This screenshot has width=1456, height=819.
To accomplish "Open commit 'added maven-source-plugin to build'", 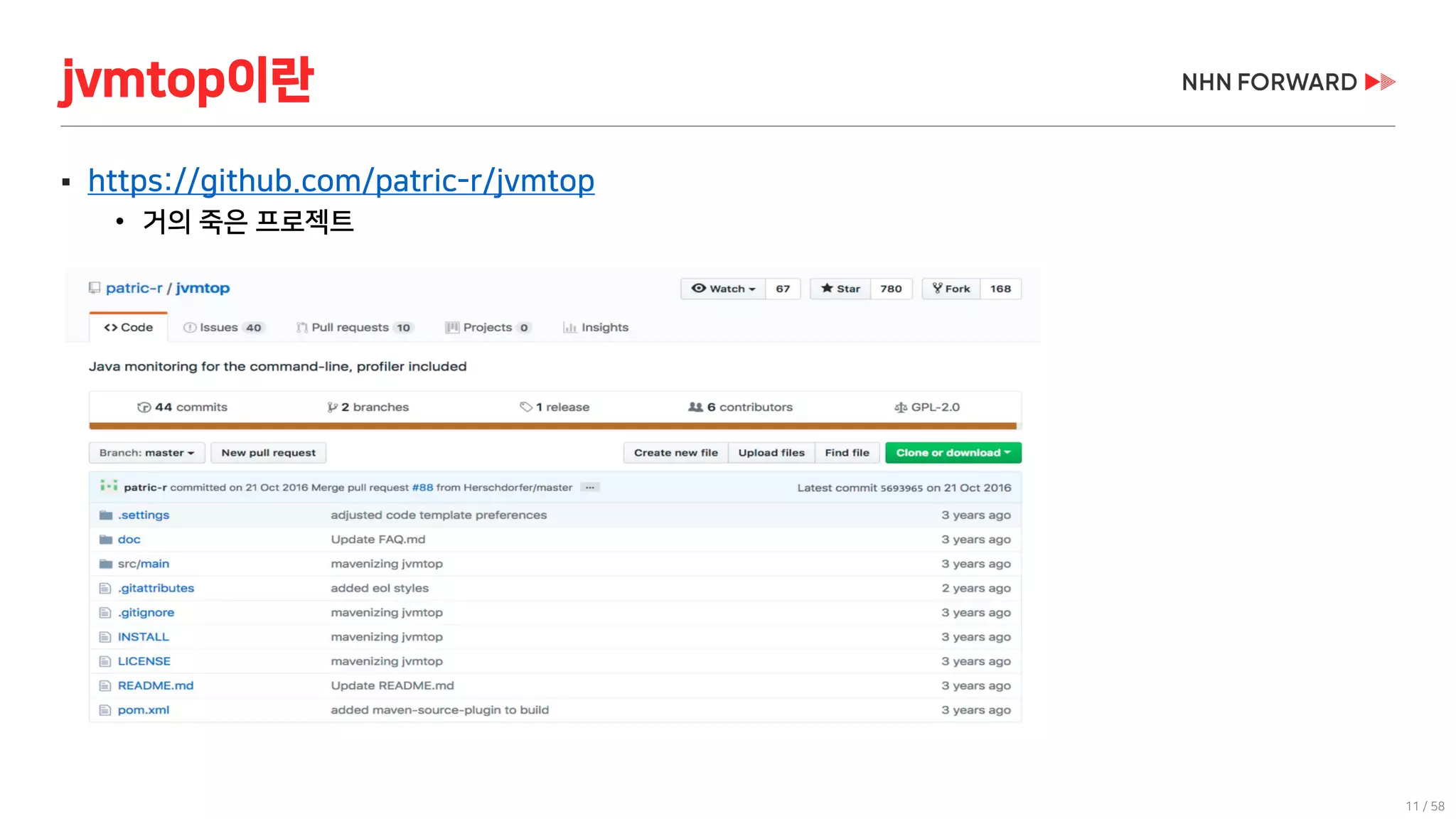I will pyautogui.click(x=440, y=710).
